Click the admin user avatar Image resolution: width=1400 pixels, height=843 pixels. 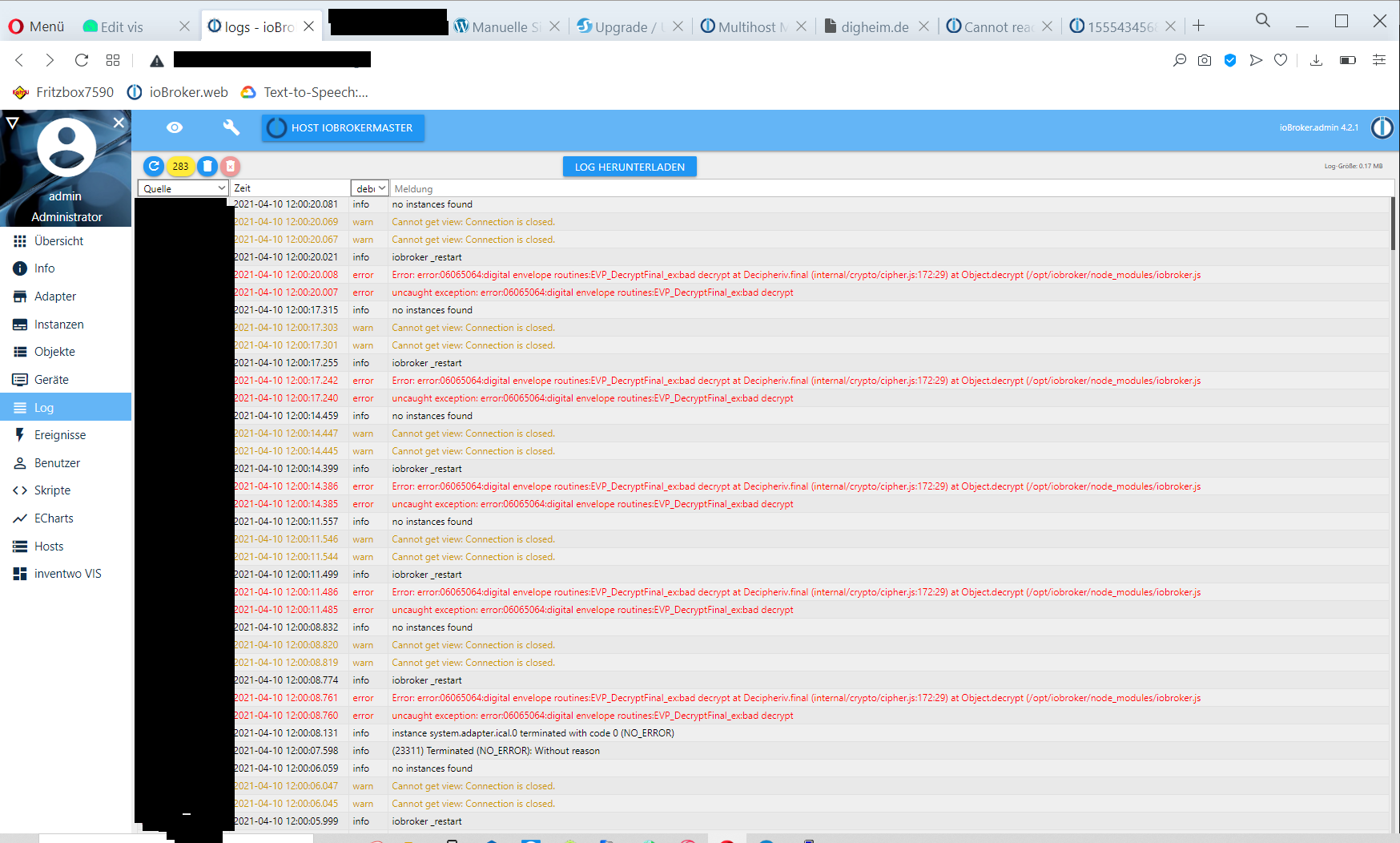66,147
